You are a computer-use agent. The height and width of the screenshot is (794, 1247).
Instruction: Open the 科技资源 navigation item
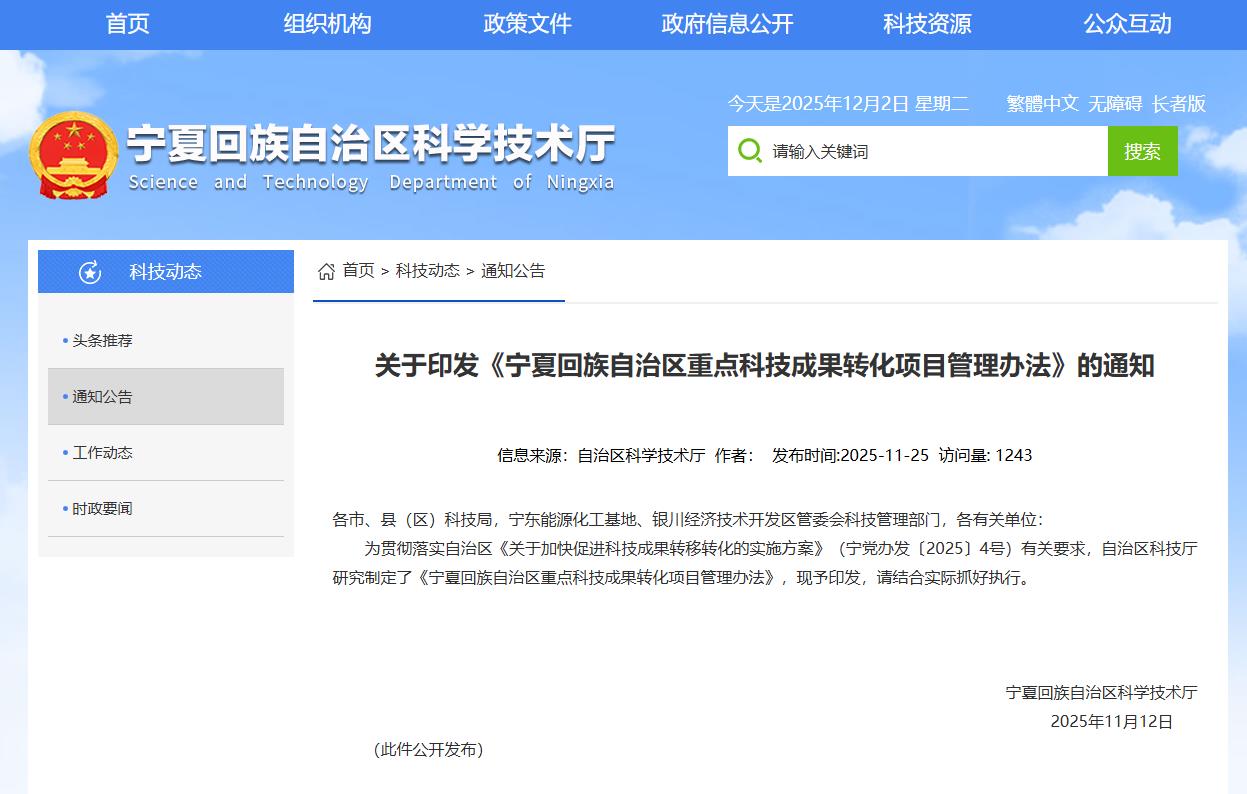click(927, 24)
